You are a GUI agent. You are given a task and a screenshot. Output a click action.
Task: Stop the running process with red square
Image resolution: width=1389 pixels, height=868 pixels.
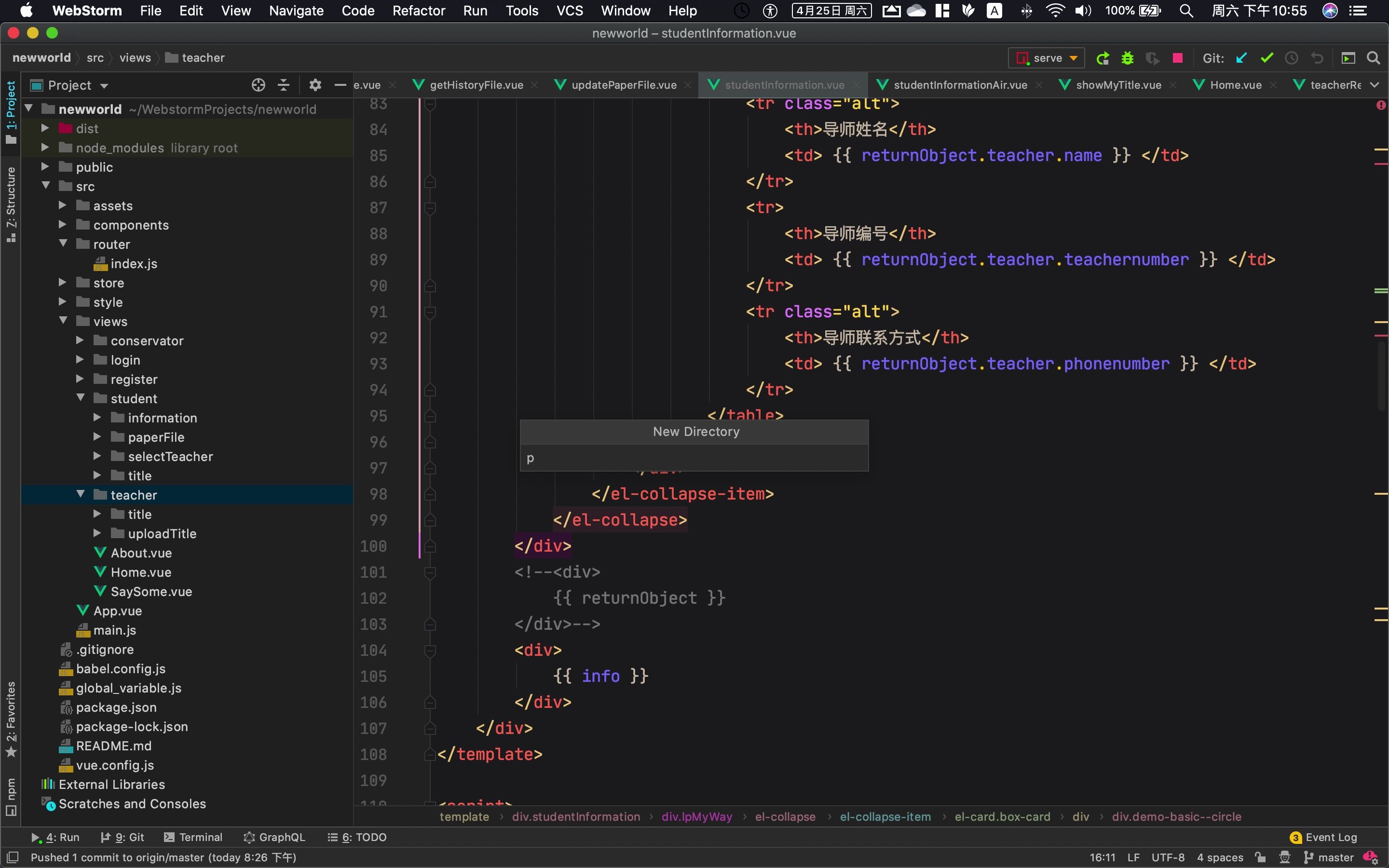[x=1178, y=58]
